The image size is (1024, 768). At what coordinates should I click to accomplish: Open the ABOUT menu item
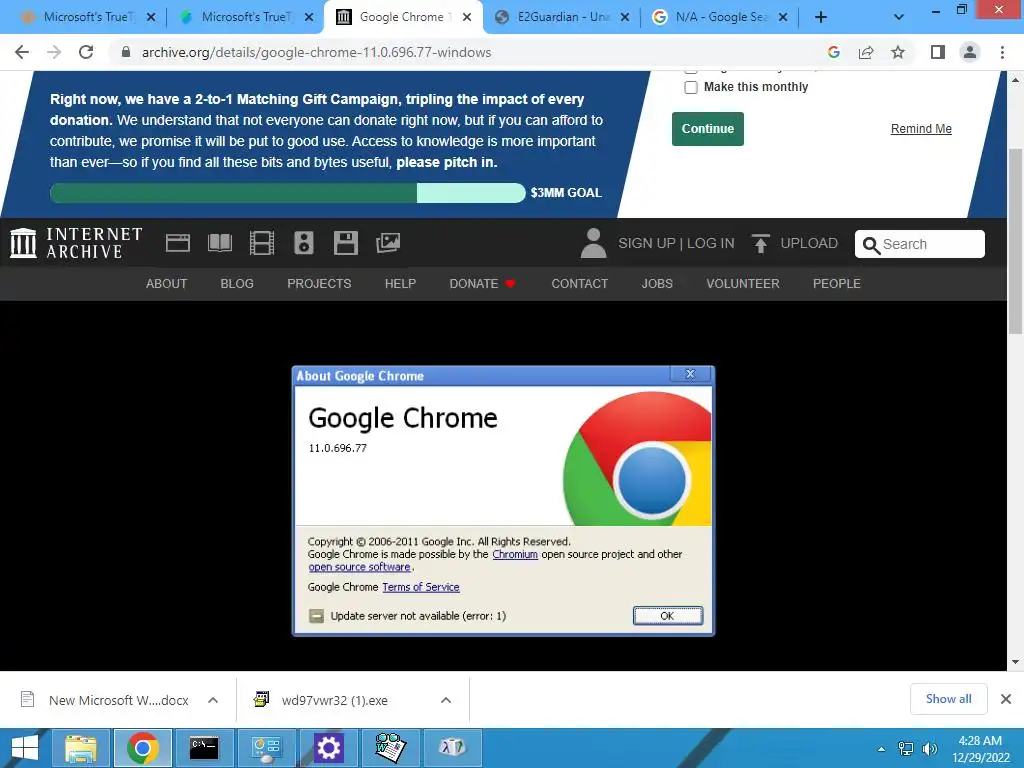tap(167, 283)
